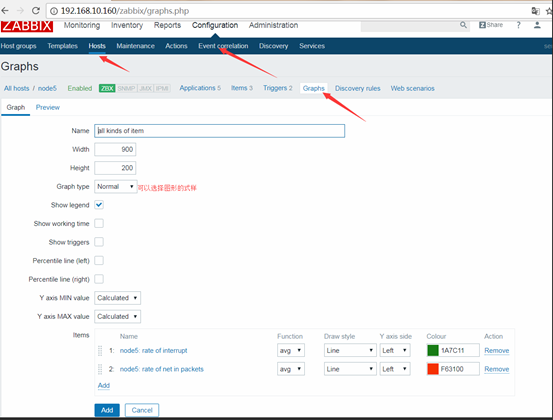Click the graph Name input field
Viewport: 553px width, 420px height.
coord(219,131)
